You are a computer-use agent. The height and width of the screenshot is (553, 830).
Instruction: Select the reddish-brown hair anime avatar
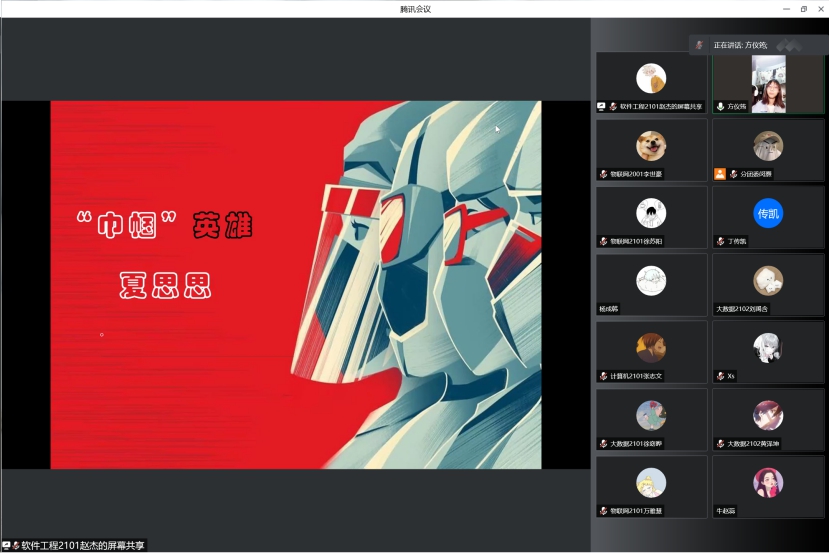coord(768,415)
